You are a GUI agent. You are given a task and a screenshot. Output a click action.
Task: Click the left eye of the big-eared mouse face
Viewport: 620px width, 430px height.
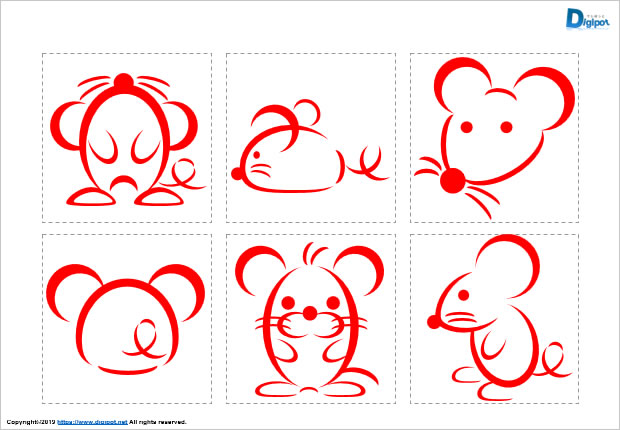pos(466,126)
